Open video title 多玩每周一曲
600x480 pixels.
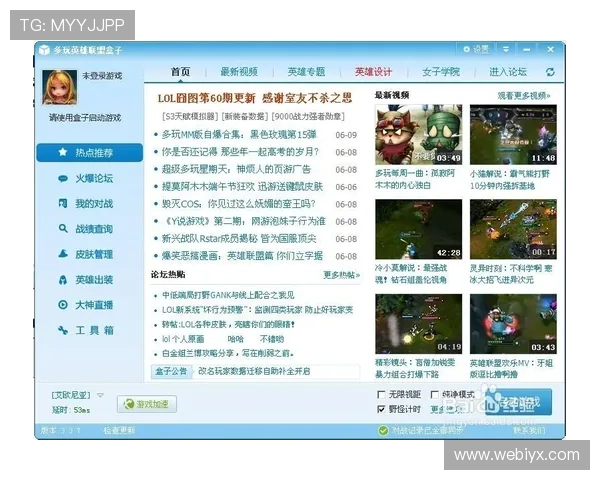(x=415, y=179)
